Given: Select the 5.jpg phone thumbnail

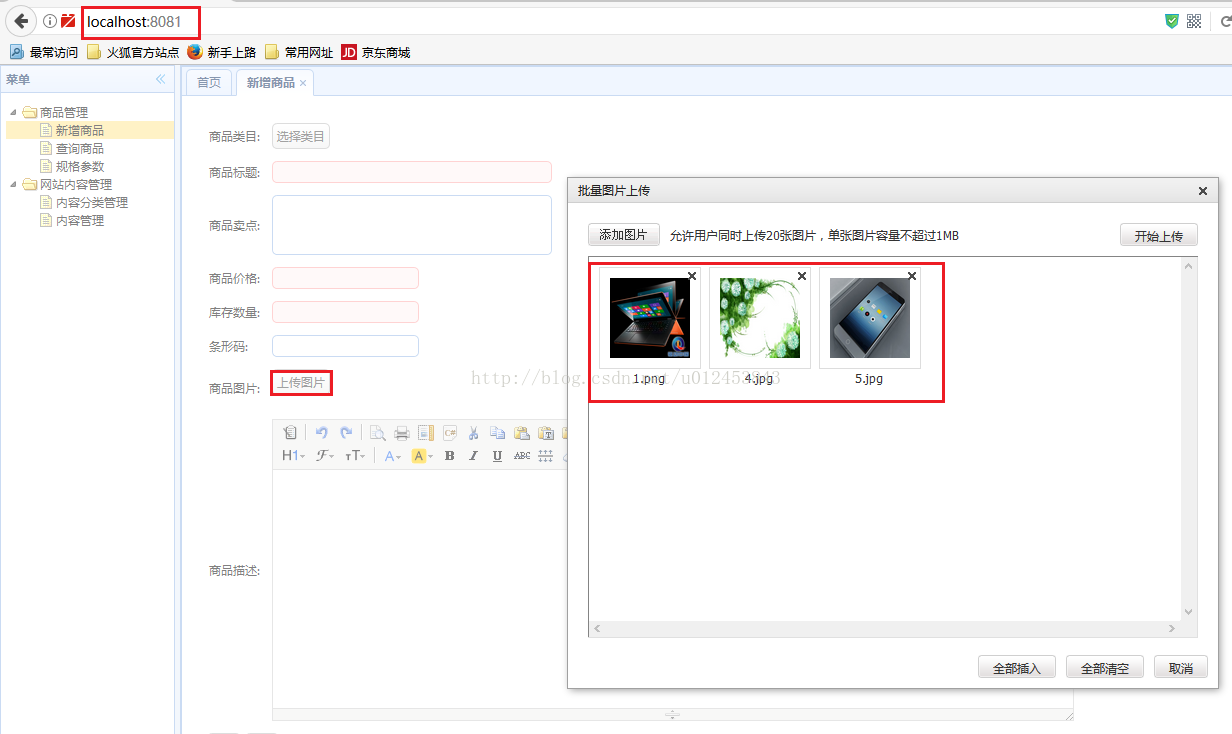Looking at the screenshot, I should 870,318.
